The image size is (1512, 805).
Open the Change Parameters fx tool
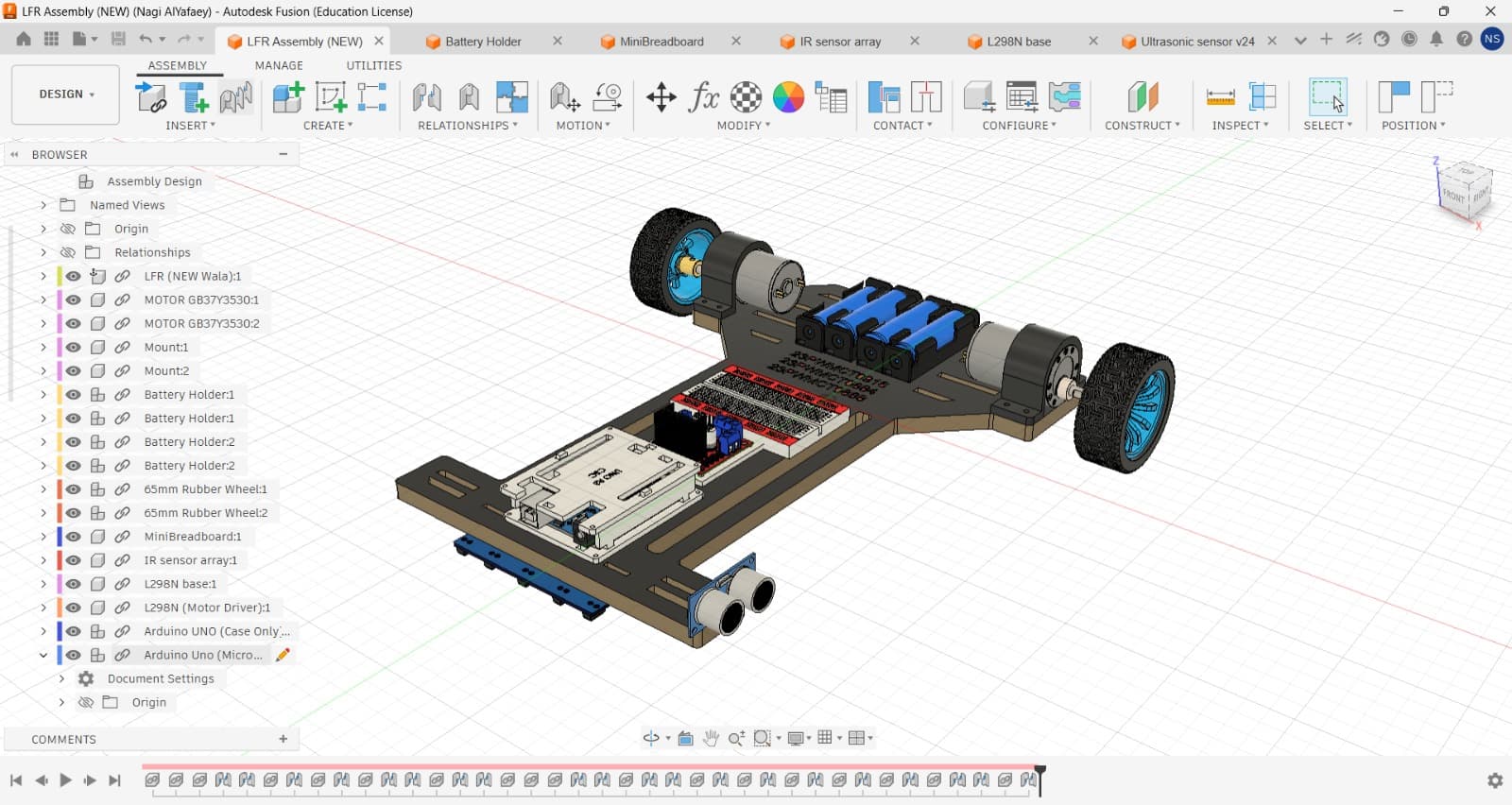click(x=704, y=97)
